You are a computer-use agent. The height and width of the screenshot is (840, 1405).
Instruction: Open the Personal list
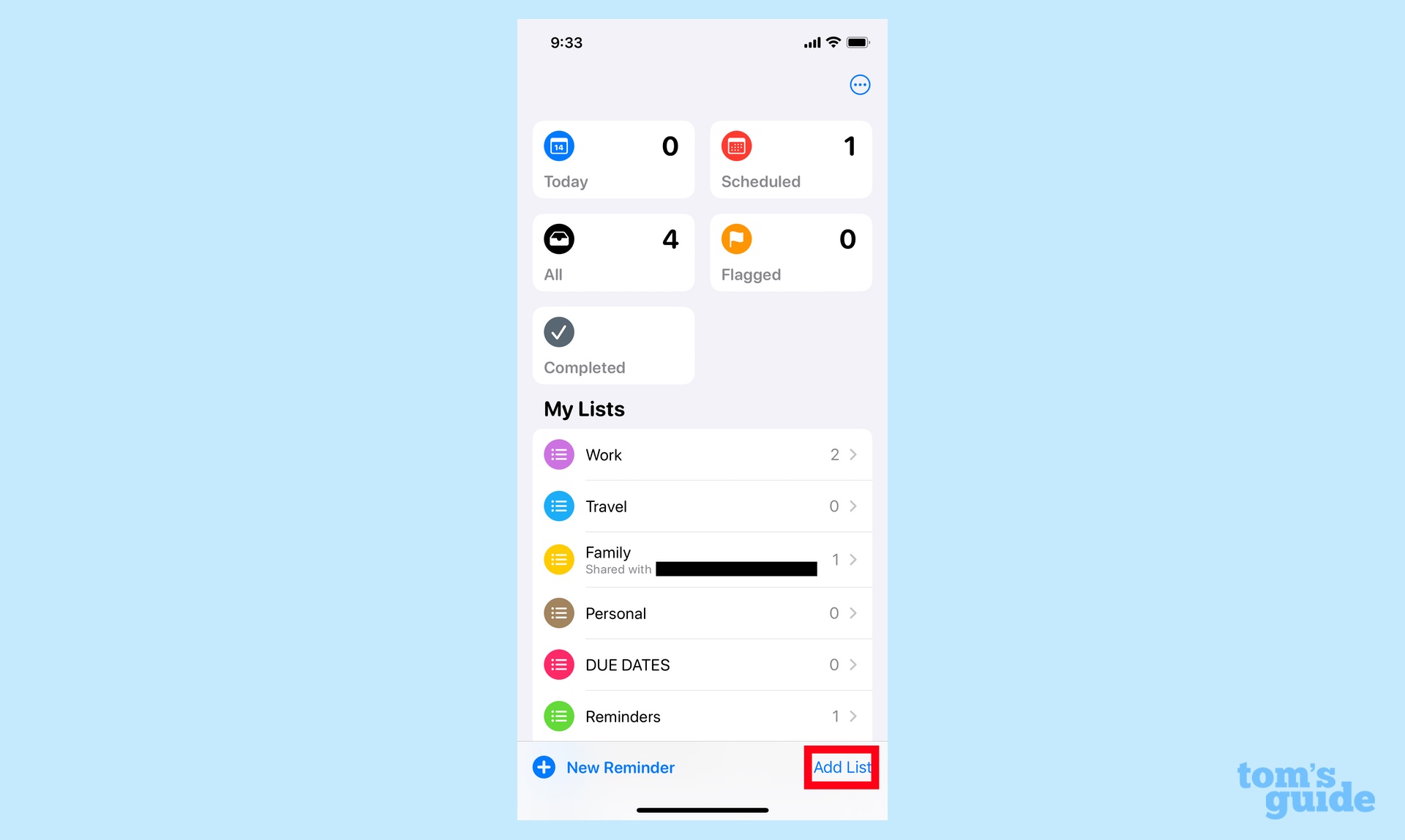point(703,612)
